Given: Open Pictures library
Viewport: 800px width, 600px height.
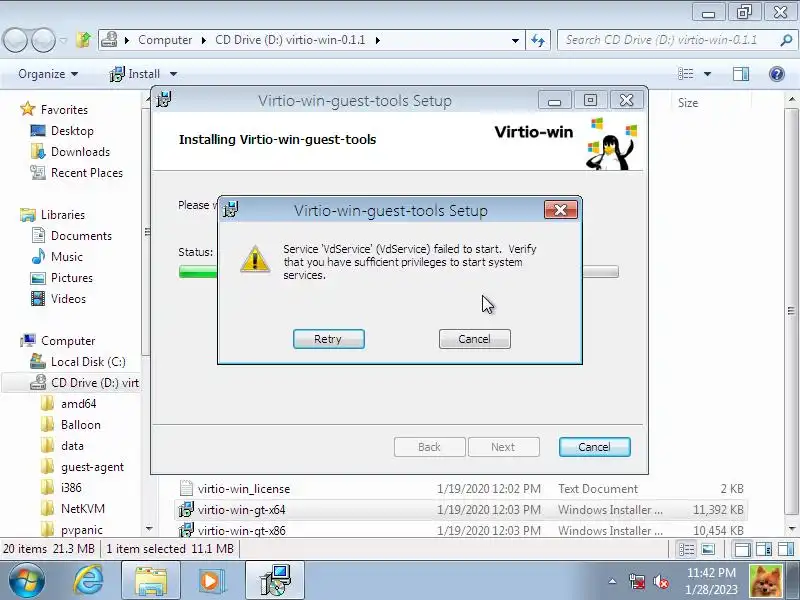Looking at the screenshot, I should point(62,278).
